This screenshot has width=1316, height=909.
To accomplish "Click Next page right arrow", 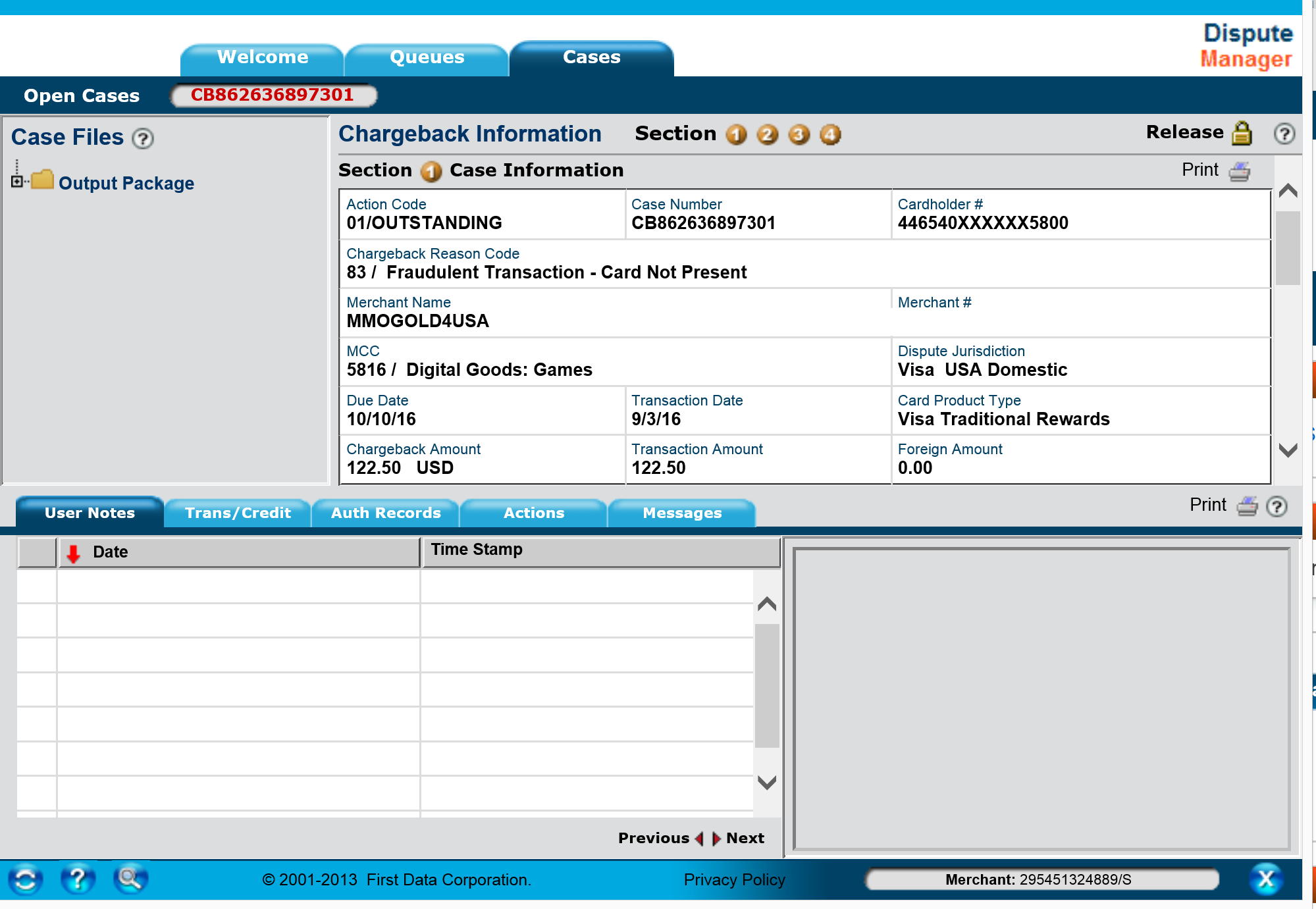I will [x=716, y=839].
